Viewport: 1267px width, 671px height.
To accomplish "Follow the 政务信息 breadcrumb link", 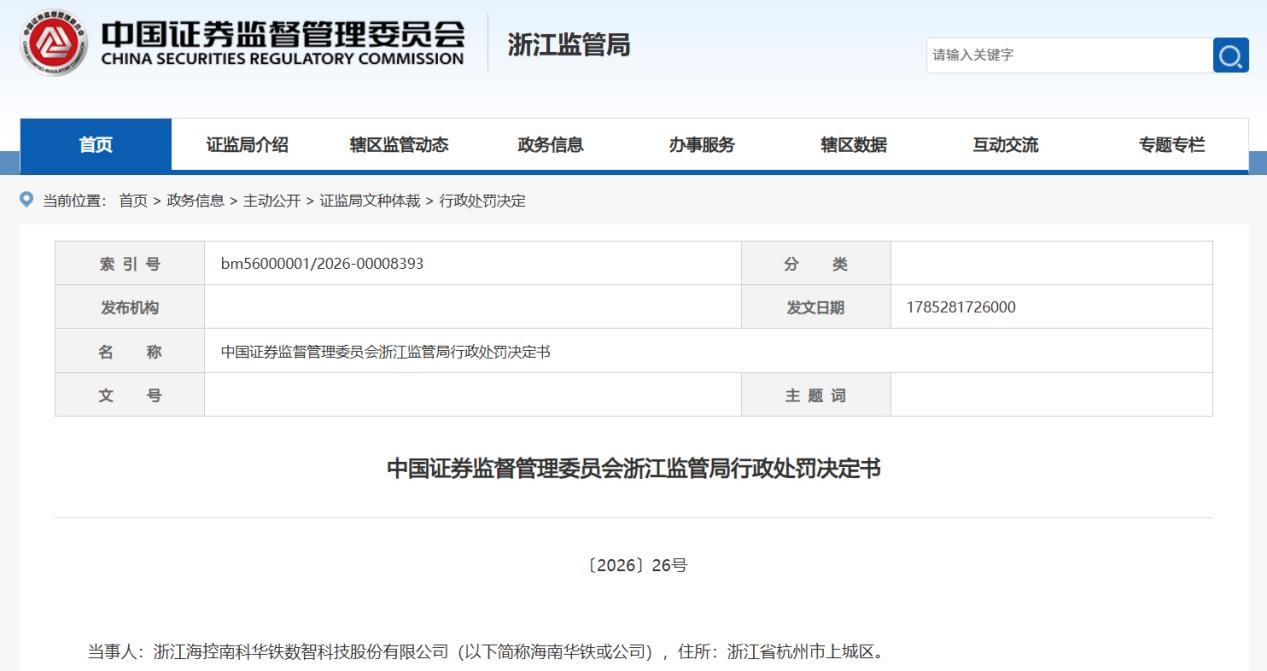I will click(x=195, y=201).
